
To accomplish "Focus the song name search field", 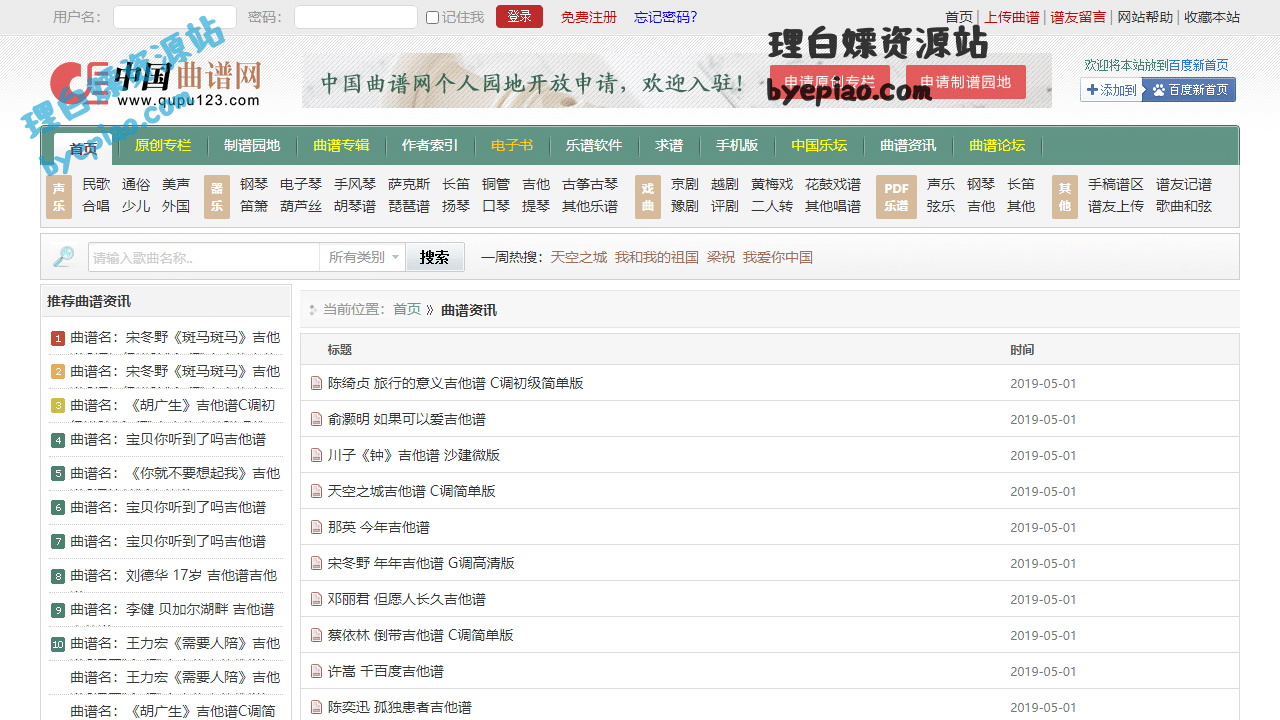I will pos(204,257).
